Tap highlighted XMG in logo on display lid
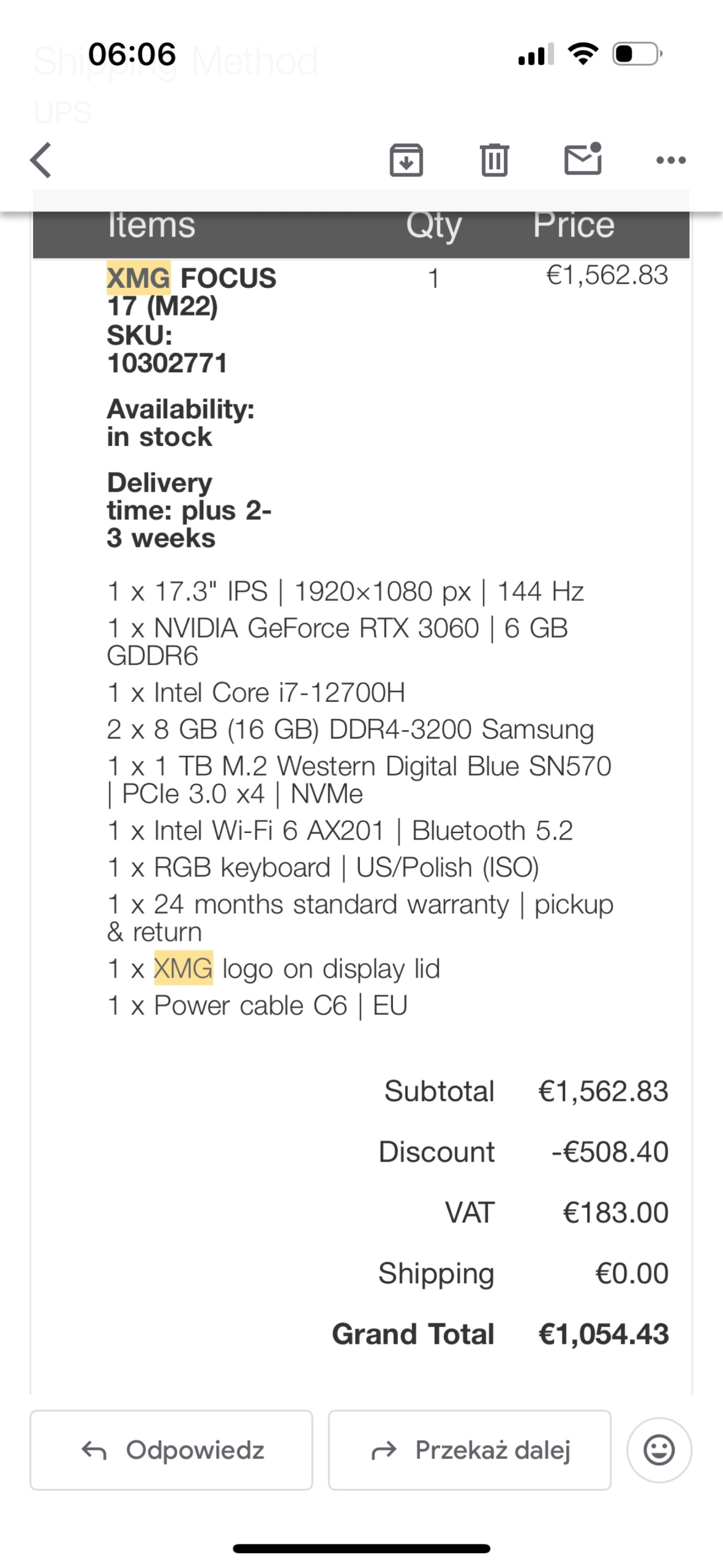Screen dimensions: 723x1568 [184, 968]
